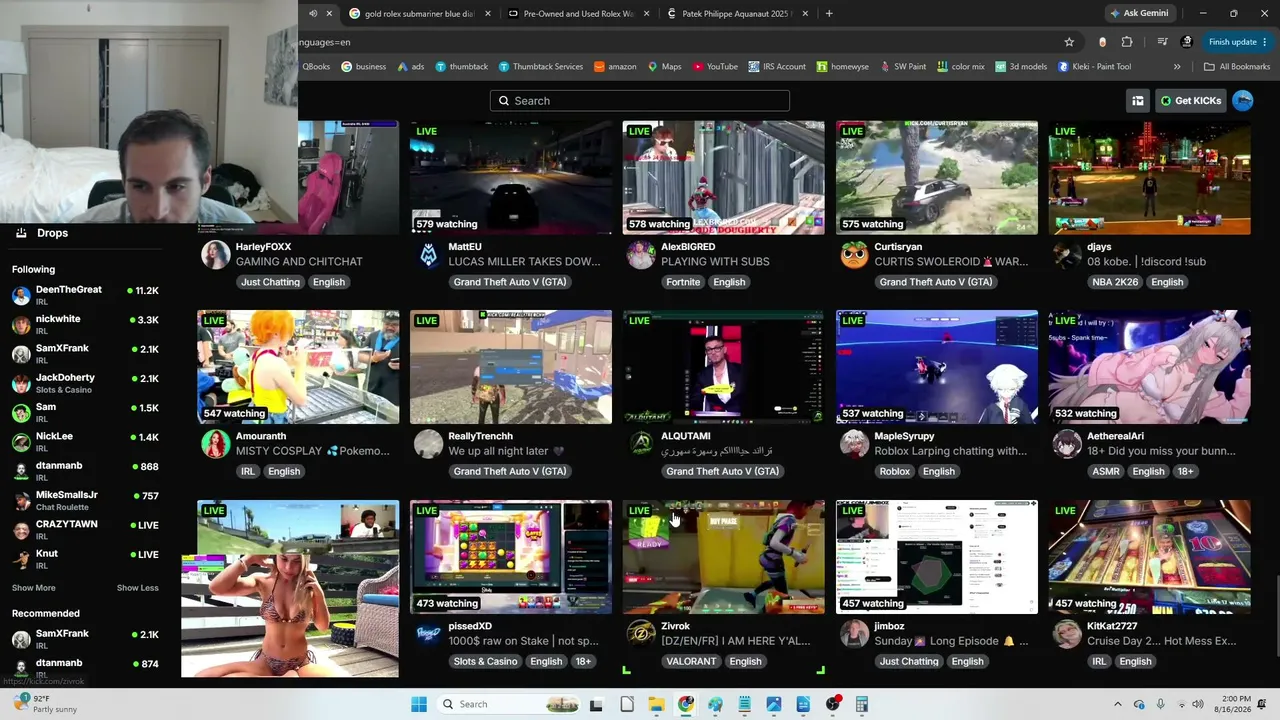Open Curtisryan channel avatar
The width and height of the screenshot is (1280, 720).
point(854,255)
